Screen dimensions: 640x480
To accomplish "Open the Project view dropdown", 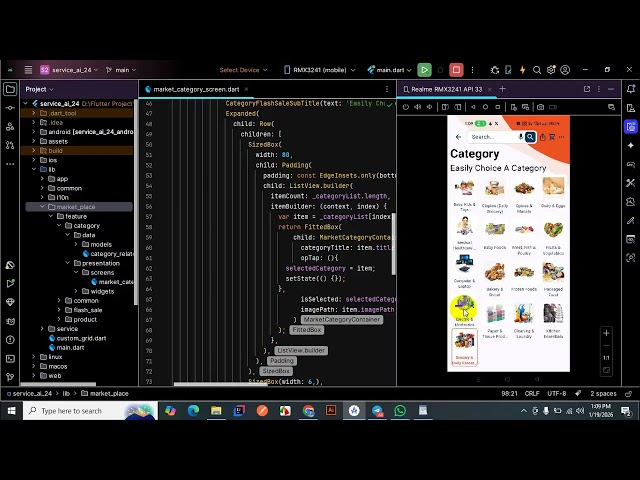I will (39, 89).
